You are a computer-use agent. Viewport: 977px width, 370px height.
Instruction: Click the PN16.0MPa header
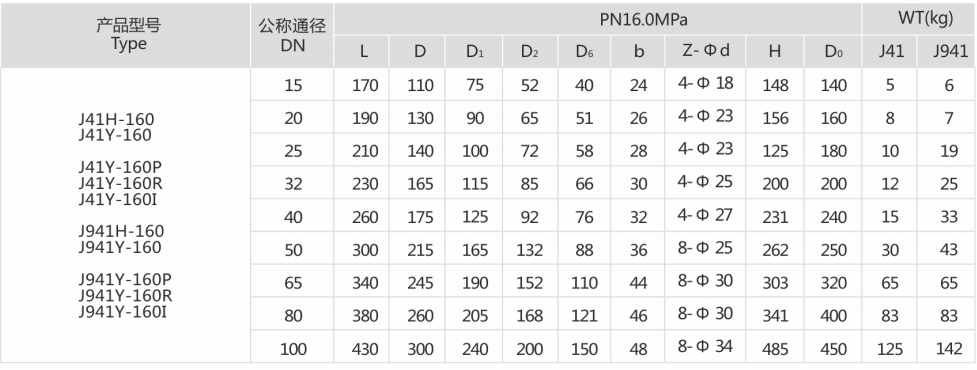[598, 19]
